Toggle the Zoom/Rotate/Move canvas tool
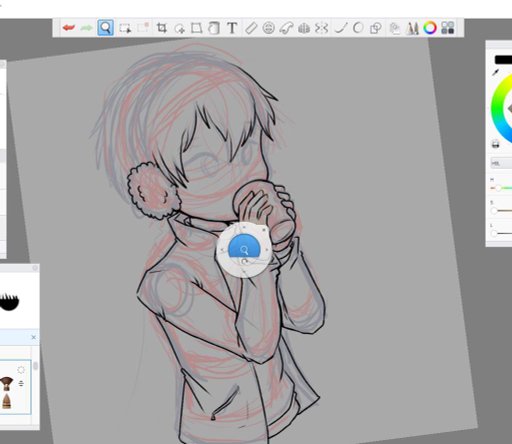The width and height of the screenshot is (512, 444). click(105, 28)
